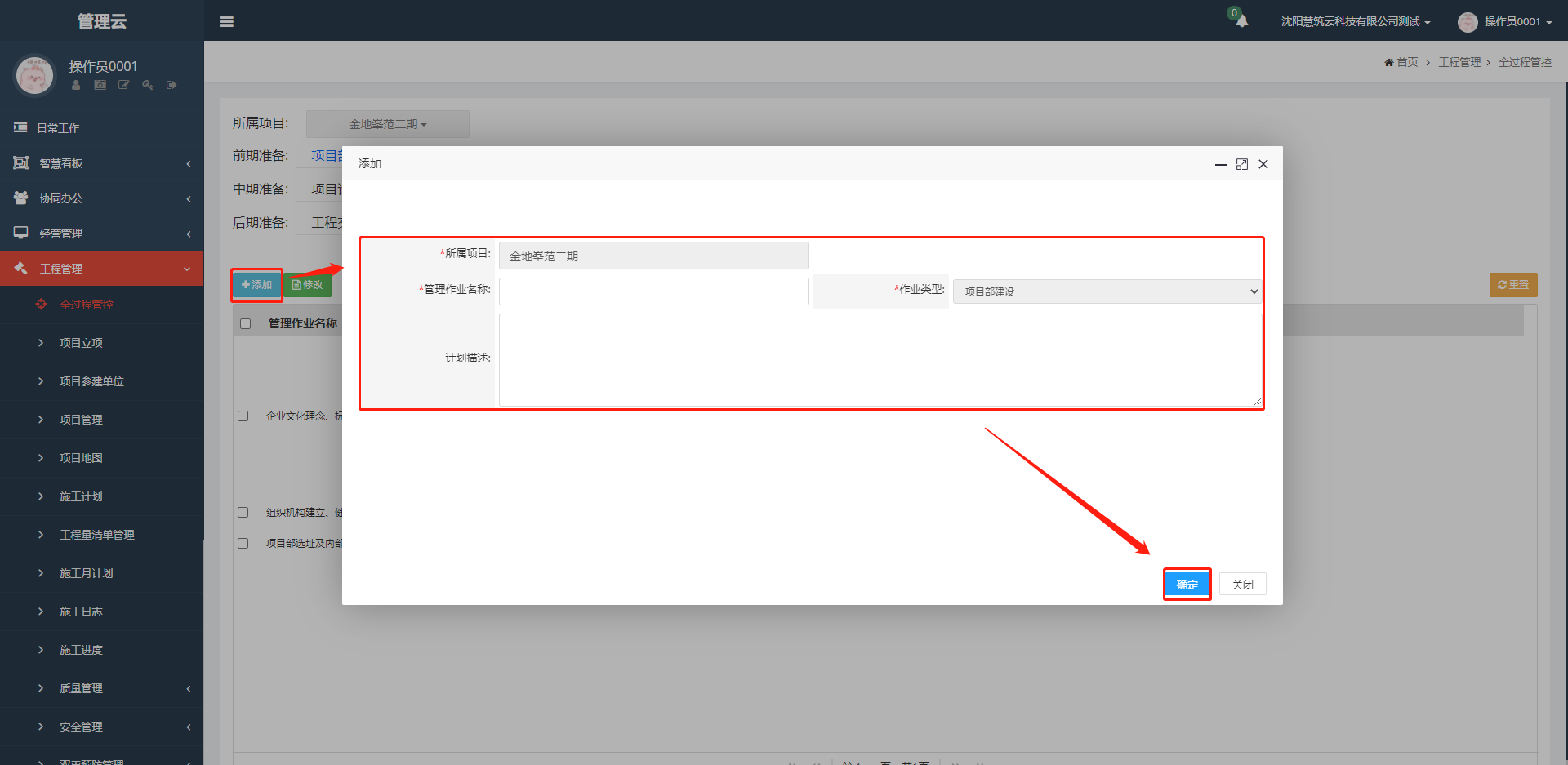The width and height of the screenshot is (1568, 765).
Task: Click the edit pencil icon under username
Action: pos(124,85)
